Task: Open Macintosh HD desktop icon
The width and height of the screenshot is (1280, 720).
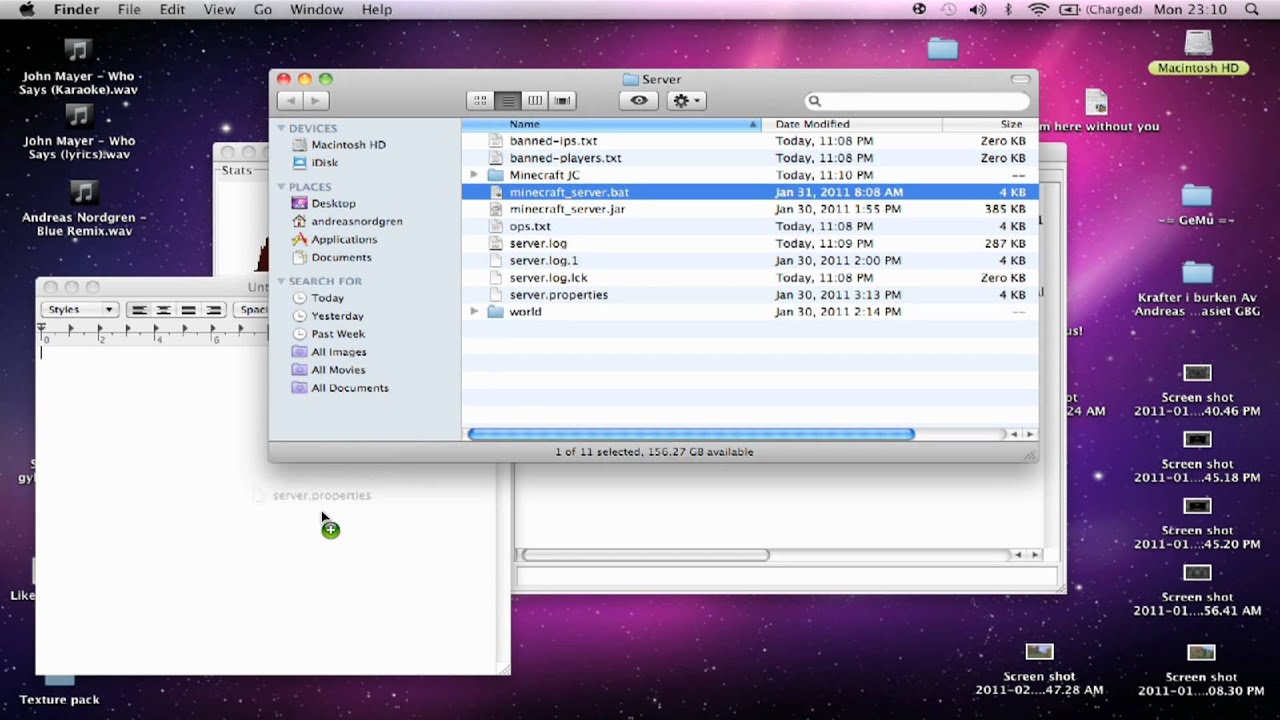Action: (1198, 44)
